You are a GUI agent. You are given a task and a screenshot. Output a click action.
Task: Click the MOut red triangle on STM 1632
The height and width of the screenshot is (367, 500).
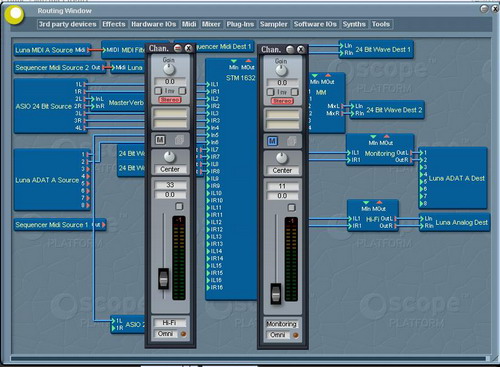pyautogui.click(x=248, y=61)
